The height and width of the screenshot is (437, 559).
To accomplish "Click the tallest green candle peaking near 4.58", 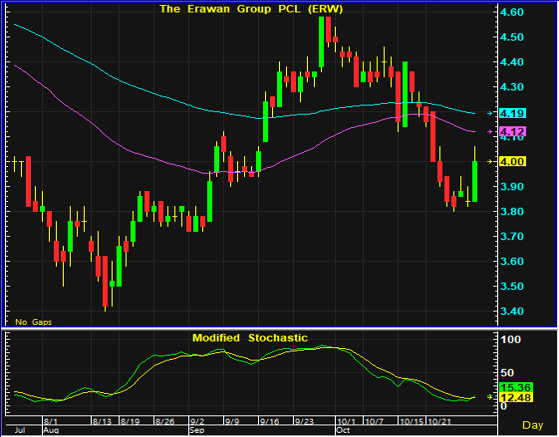I will [x=321, y=42].
